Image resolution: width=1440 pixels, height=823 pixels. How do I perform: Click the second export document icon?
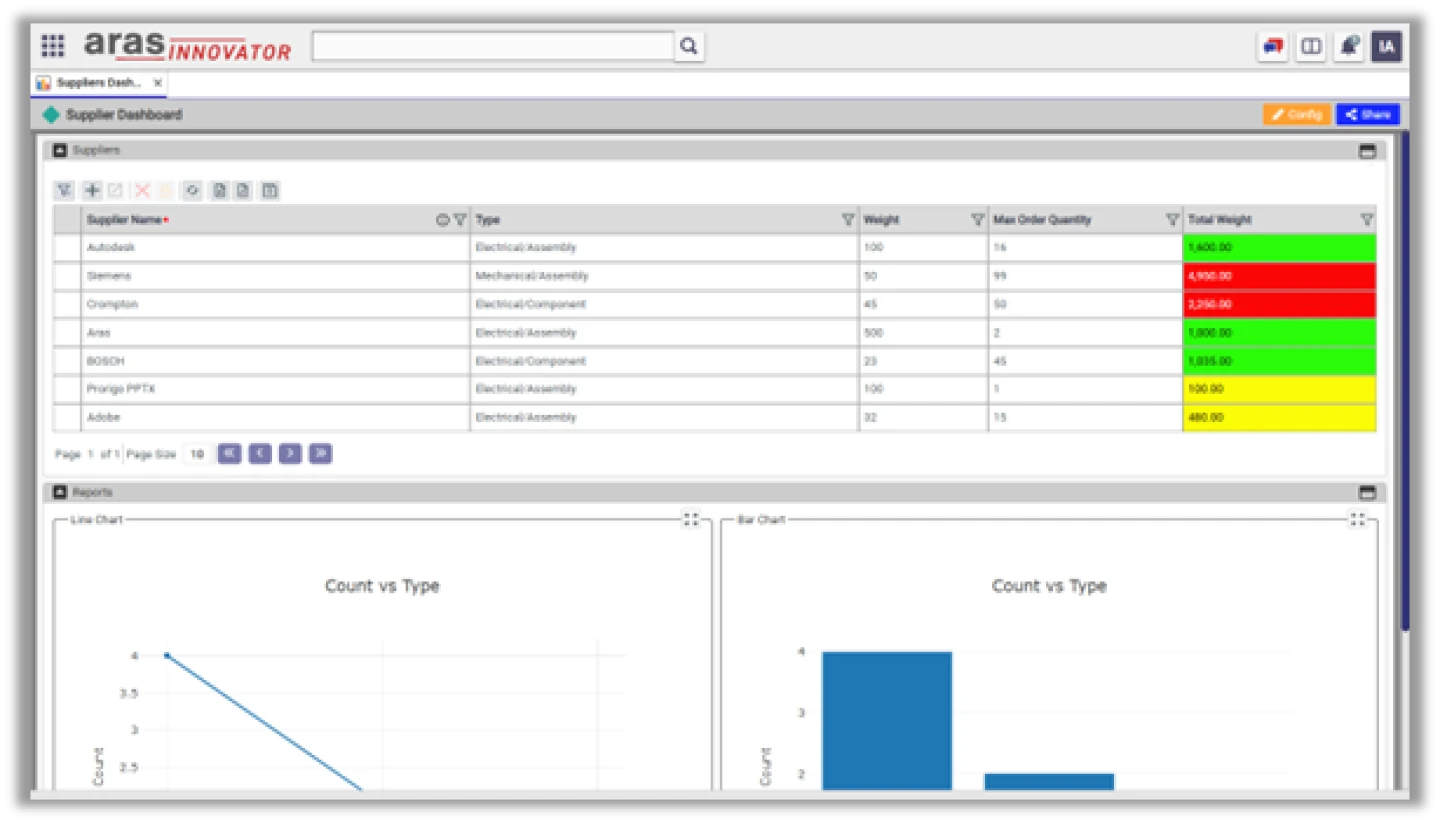point(243,190)
